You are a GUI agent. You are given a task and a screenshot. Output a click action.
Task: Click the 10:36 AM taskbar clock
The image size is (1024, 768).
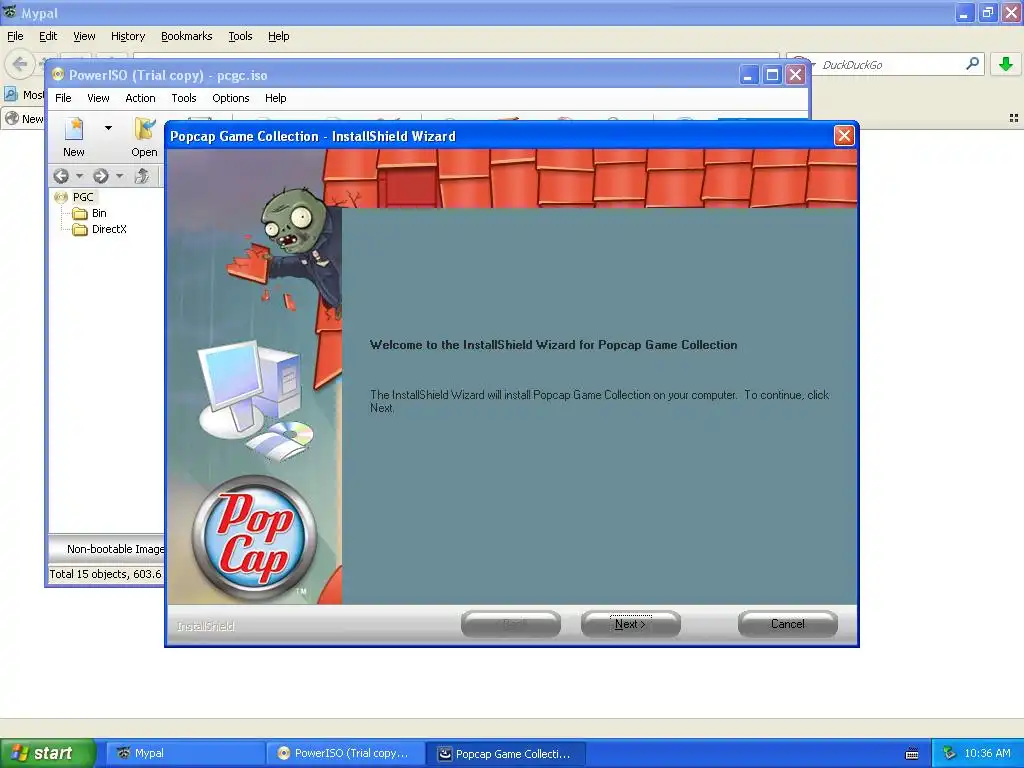(x=987, y=753)
